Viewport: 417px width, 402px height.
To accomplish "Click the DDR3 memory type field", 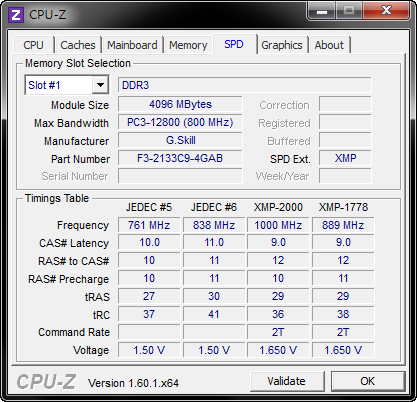I will point(245,85).
